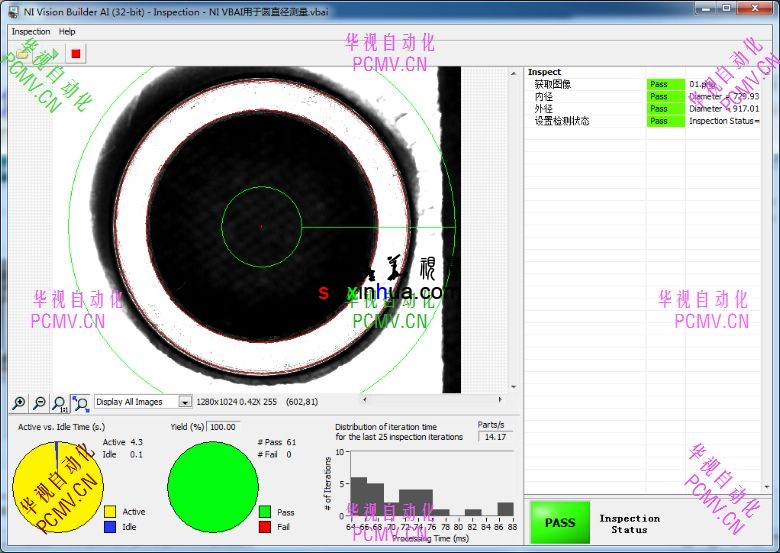Click the yellow Active legend swatch

pyautogui.click(x=110, y=511)
